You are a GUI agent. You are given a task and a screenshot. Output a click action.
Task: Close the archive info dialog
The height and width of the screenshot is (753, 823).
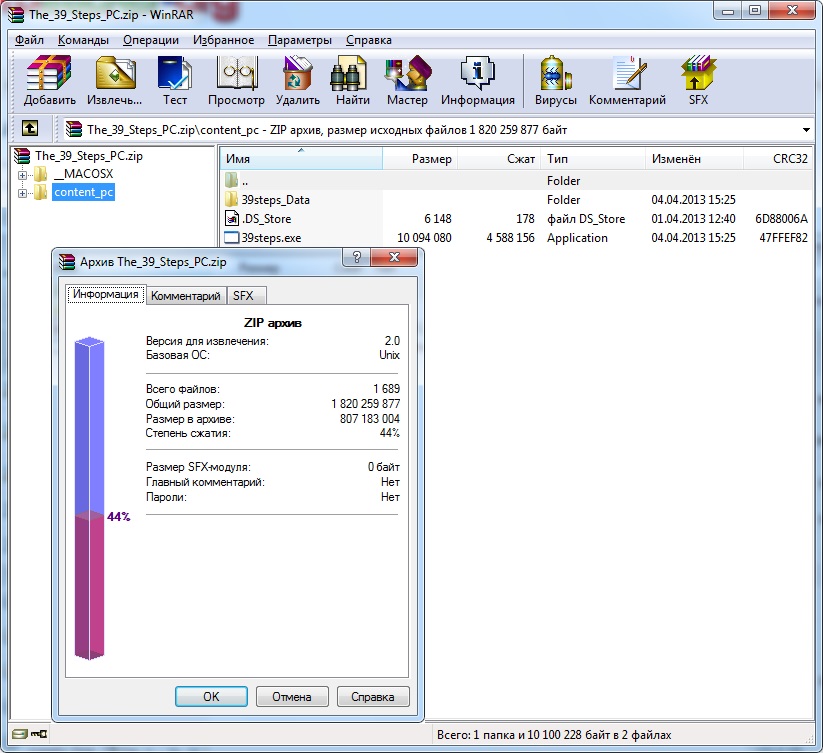tap(394, 257)
